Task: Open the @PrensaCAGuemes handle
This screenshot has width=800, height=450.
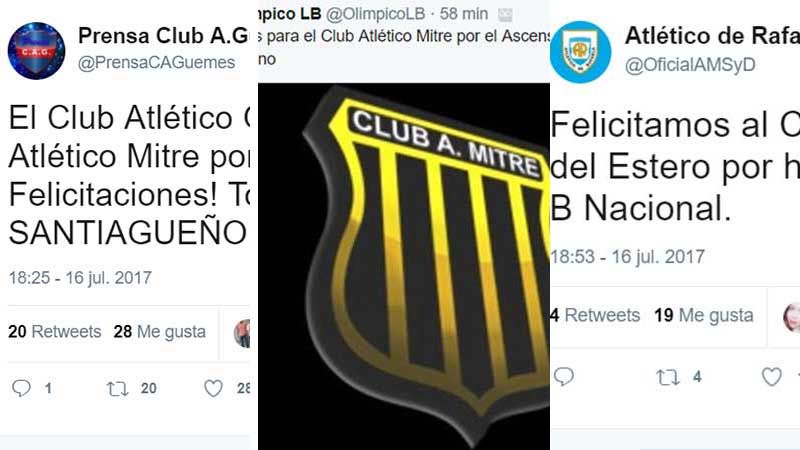Action: (x=156, y=62)
